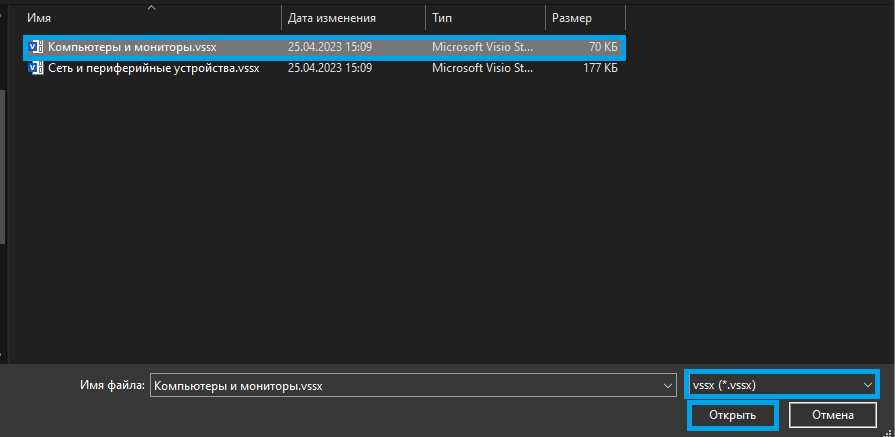This screenshot has width=895, height=437.
Task: Click 177 КБ size cell
Action: click(600, 68)
